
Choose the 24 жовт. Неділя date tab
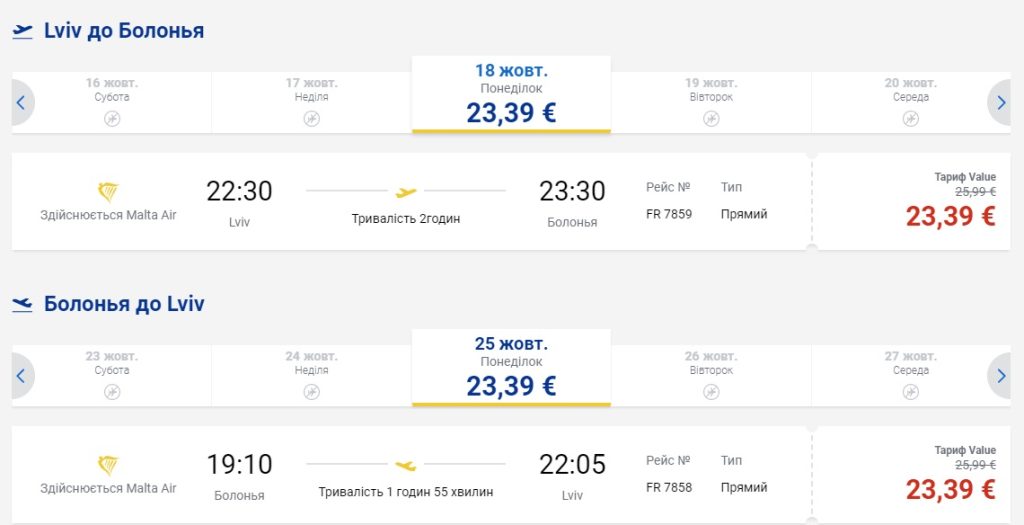[x=311, y=375]
